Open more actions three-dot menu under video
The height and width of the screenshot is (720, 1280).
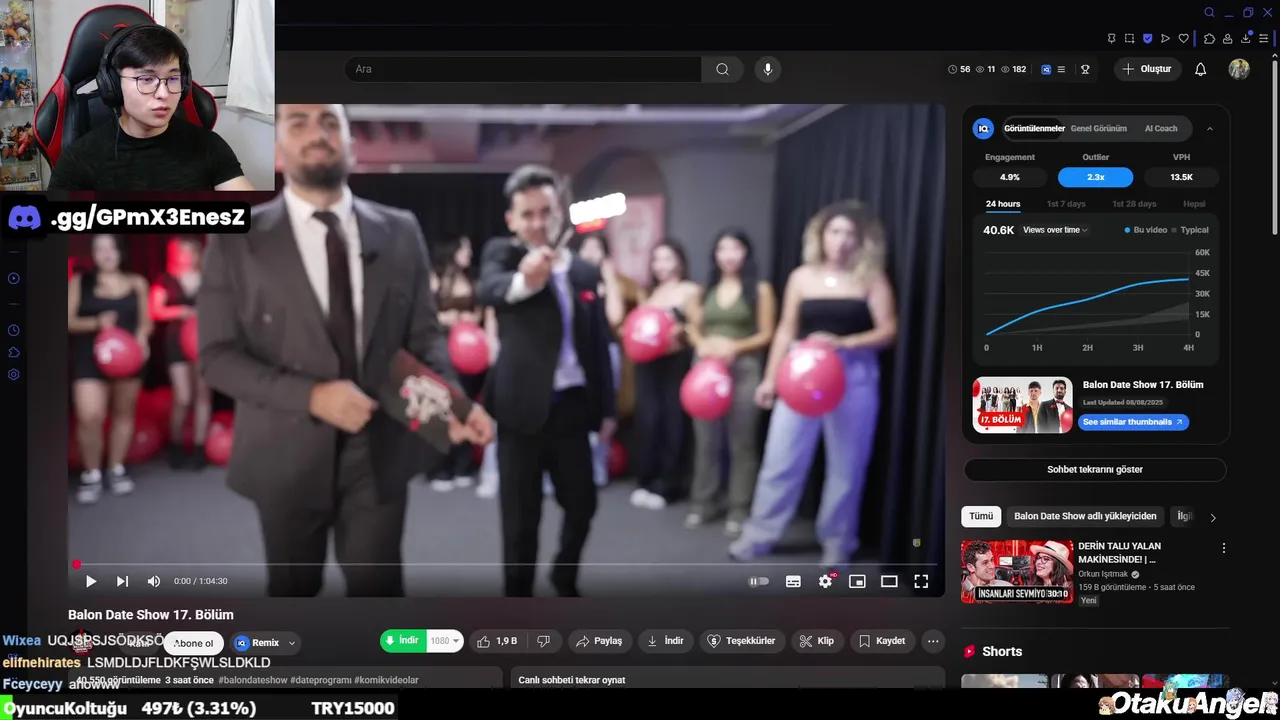coord(933,641)
